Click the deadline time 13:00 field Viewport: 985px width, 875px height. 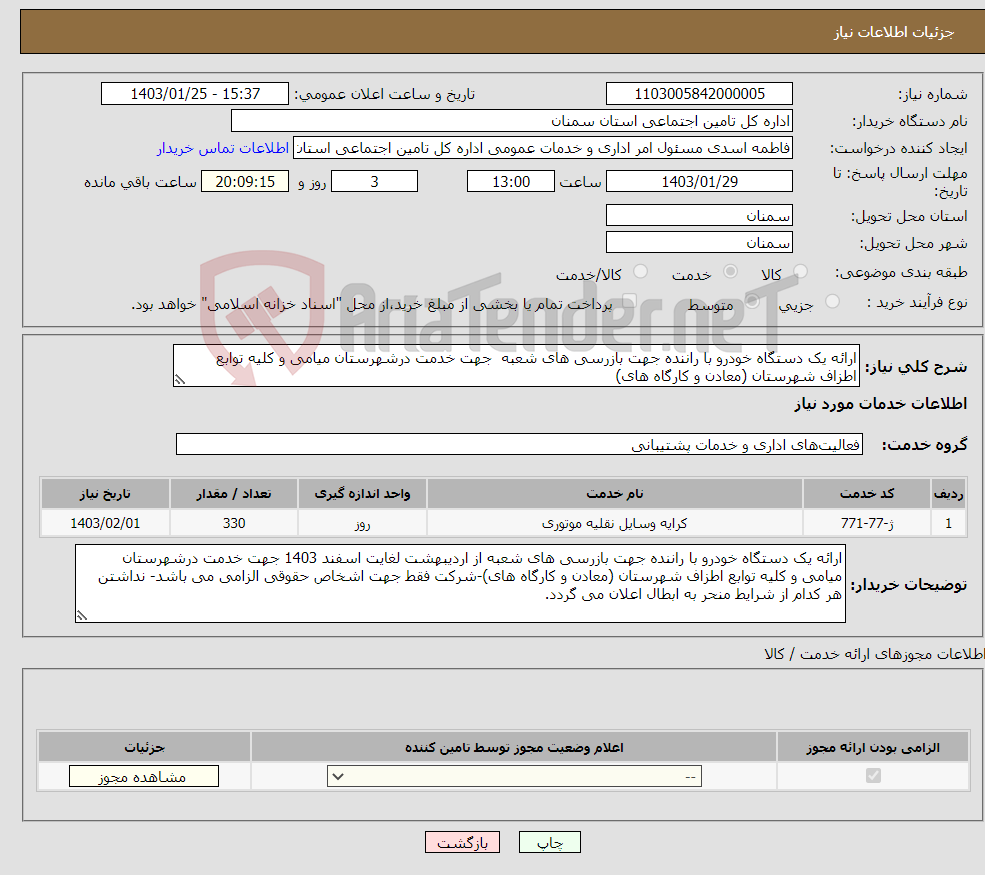tap(511, 182)
